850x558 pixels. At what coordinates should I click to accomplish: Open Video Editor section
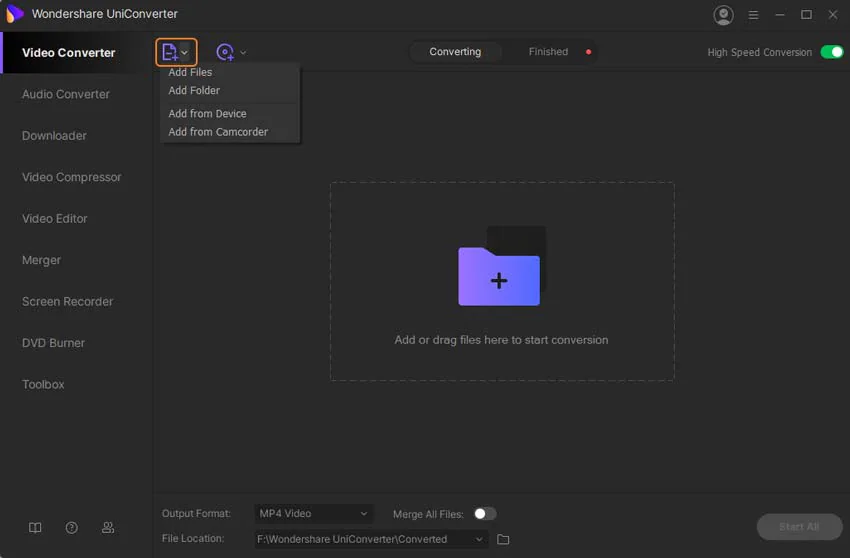(x=55, y=219)
